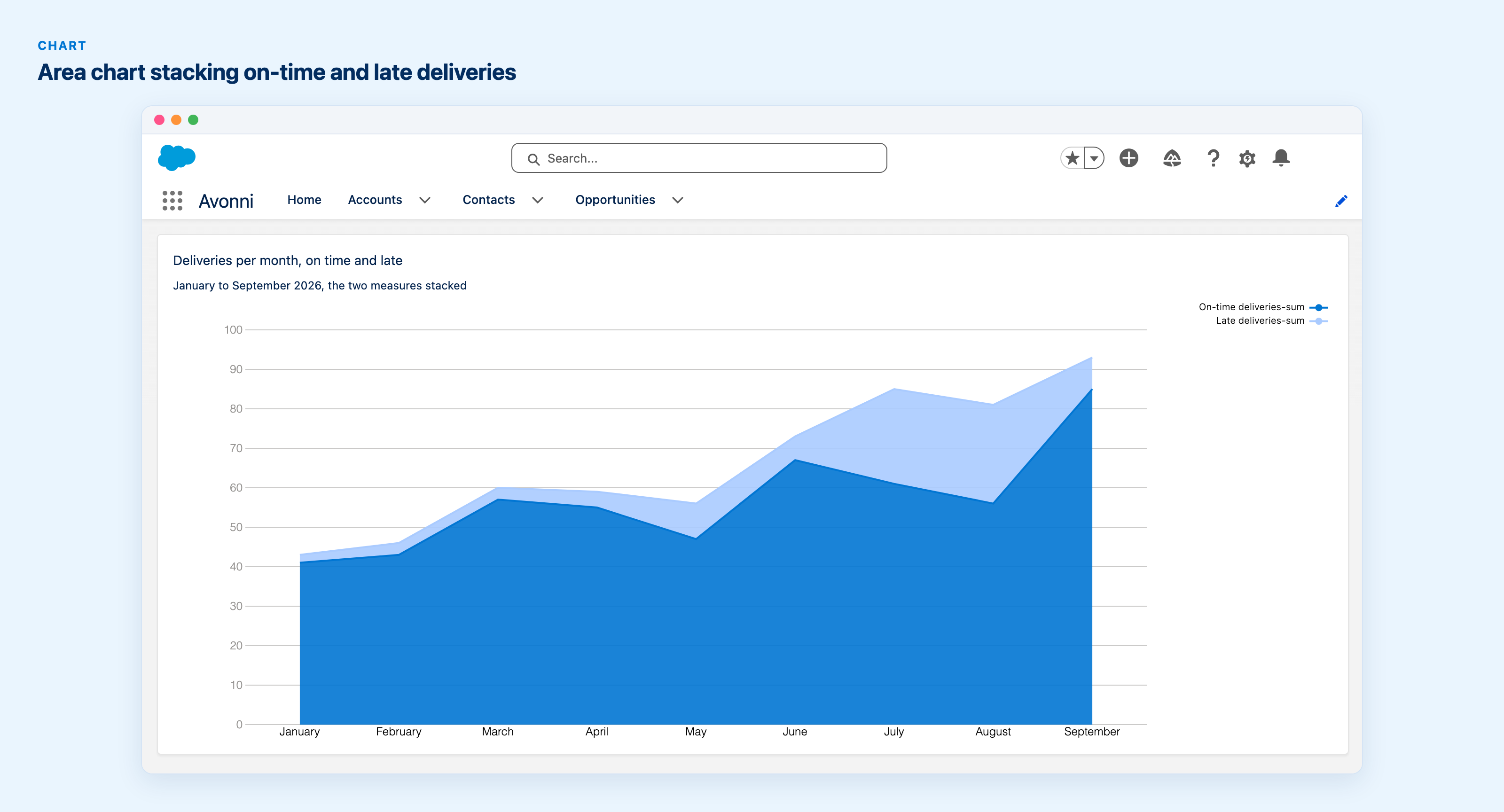Click the January axis label
The image size is (1504, 812).
click(299, 732)
